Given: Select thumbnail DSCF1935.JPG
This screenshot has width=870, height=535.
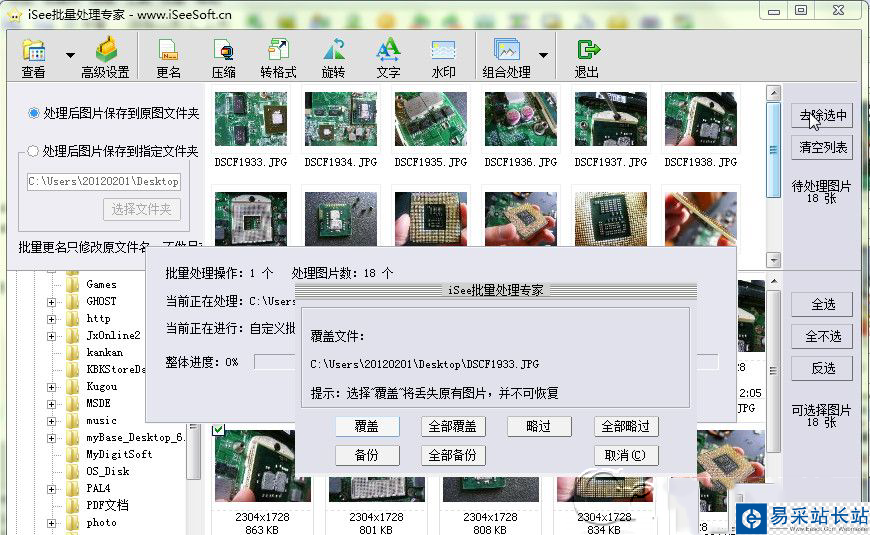Looking at the screenshot, I should [x=431, y=119].
